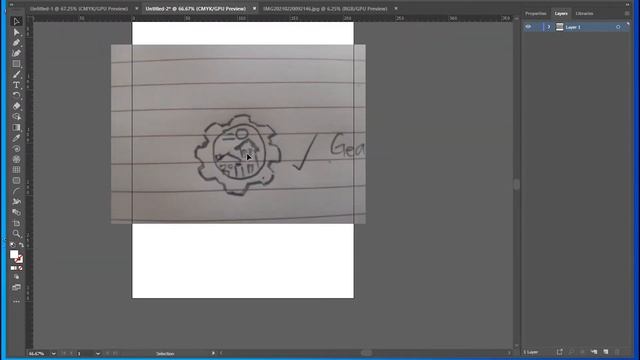Image resolution: width=640 pixels, height=360 pixels.
Task: Click the vertical scrollbar thumb
Action: coord(517,184)
